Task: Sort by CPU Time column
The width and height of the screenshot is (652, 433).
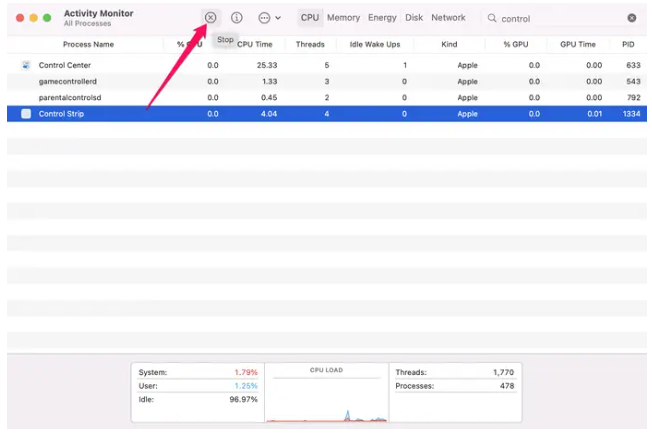Action: point(254,44)
